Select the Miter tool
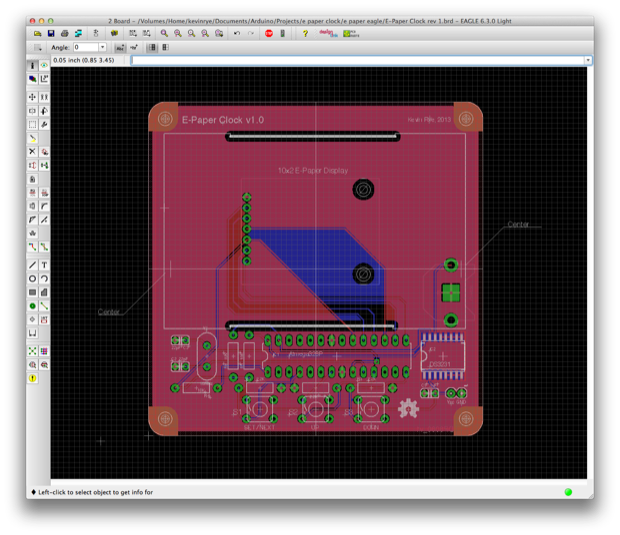The height and width of the screenshot is (535, 620). pos(44,206)
